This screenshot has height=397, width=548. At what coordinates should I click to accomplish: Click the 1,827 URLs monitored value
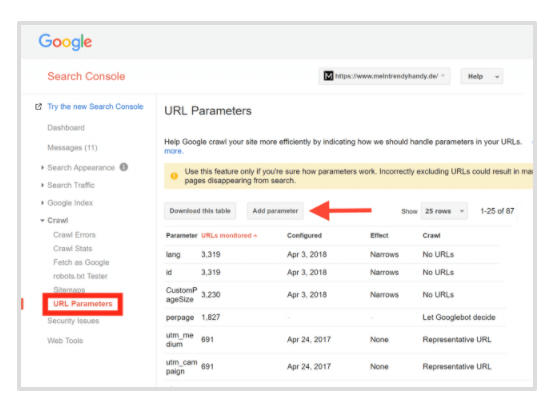point(210,317)
